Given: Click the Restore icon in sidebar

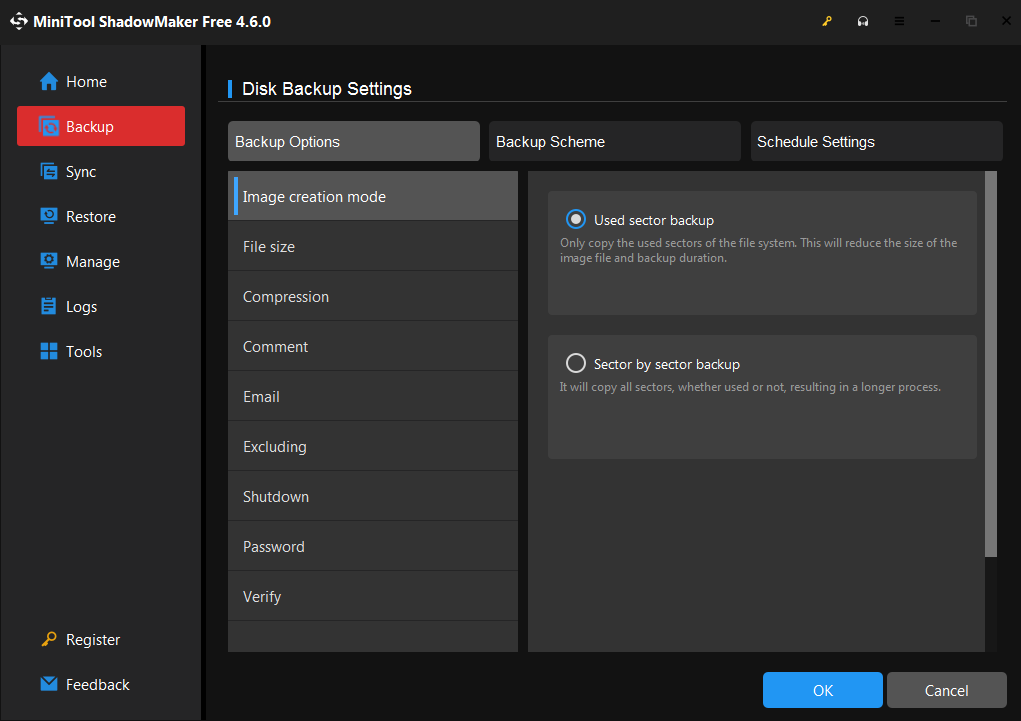Looking at the screenshot, I should pyautogui.click(x=49, y=216).
